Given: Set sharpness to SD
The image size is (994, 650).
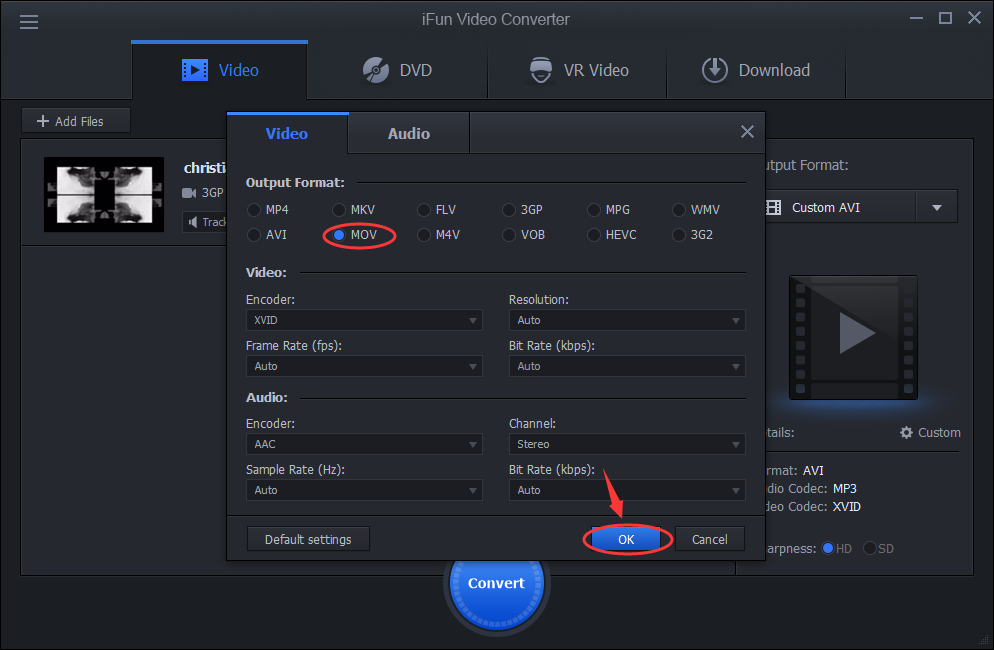Looking at the screenshot, I should [879, 549].
